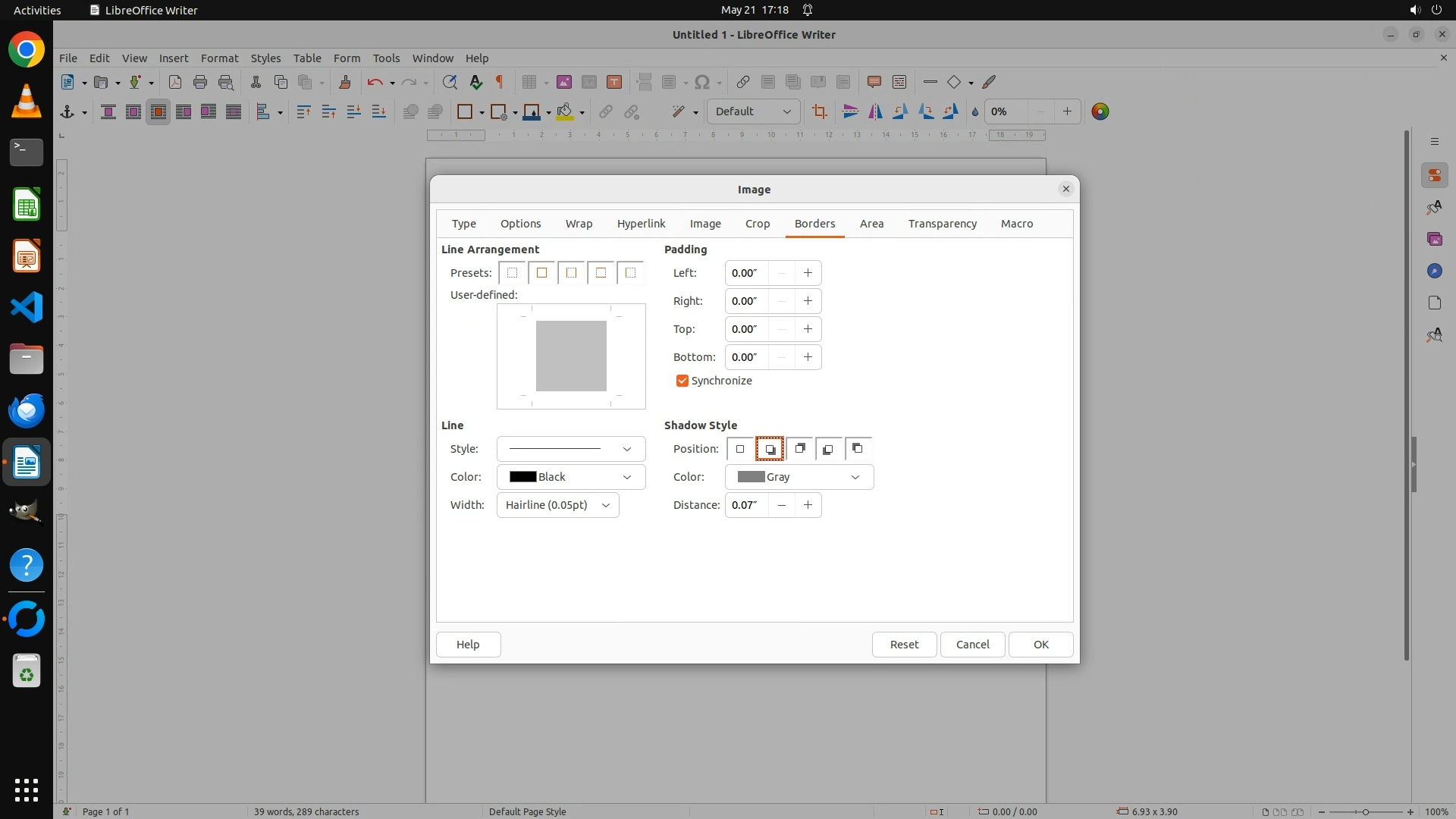Open the sidebar Gallery panel icon
This screenshot has height=819, width=1456.
(1434, 240)
